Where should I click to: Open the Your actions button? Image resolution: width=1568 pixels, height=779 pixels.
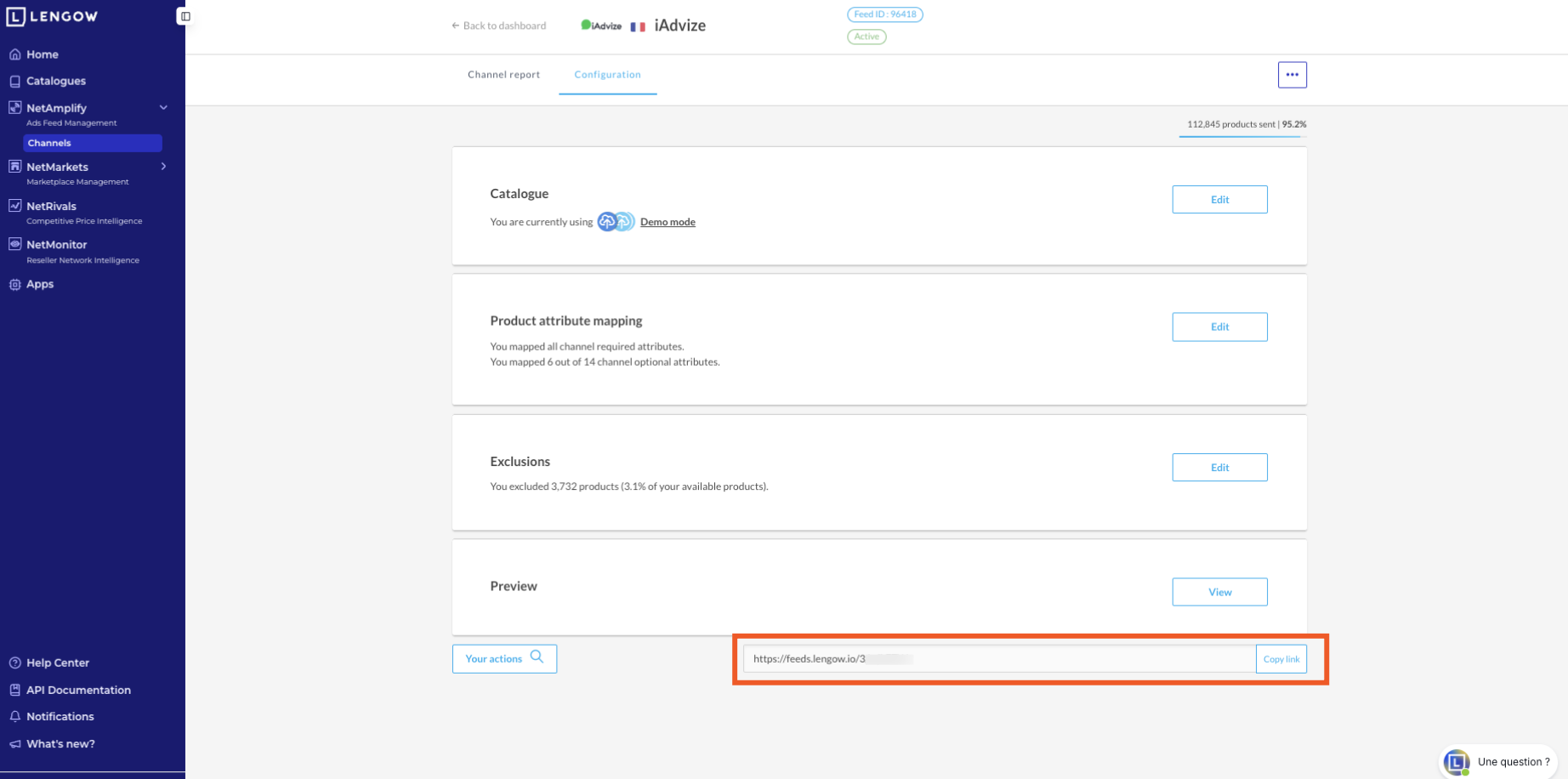point(504,658)
